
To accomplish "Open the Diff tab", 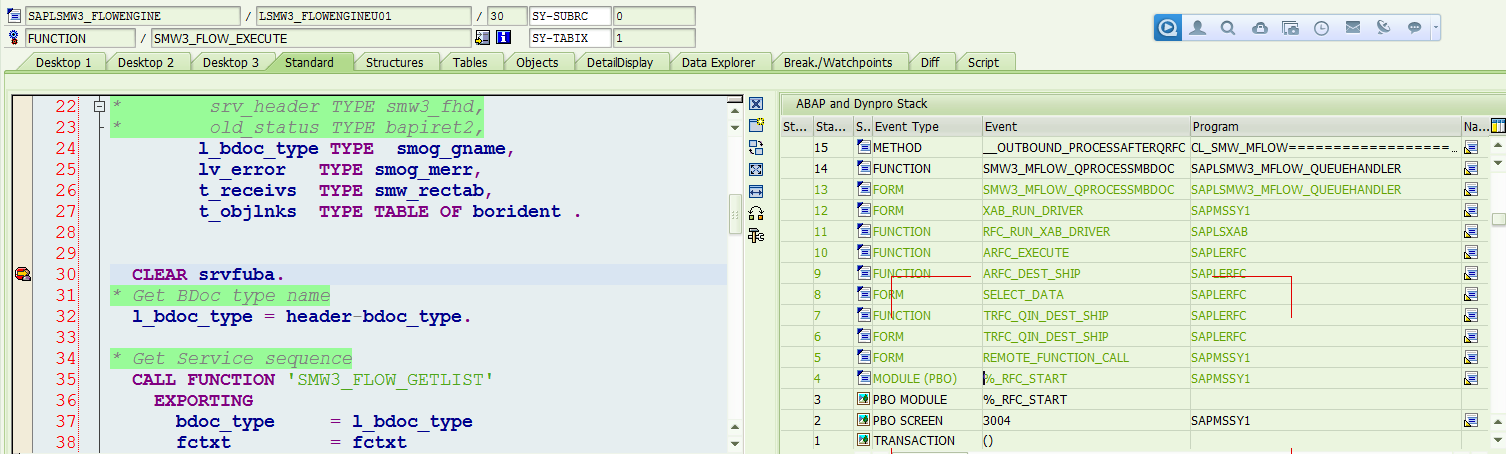I will tap(930, 62).
